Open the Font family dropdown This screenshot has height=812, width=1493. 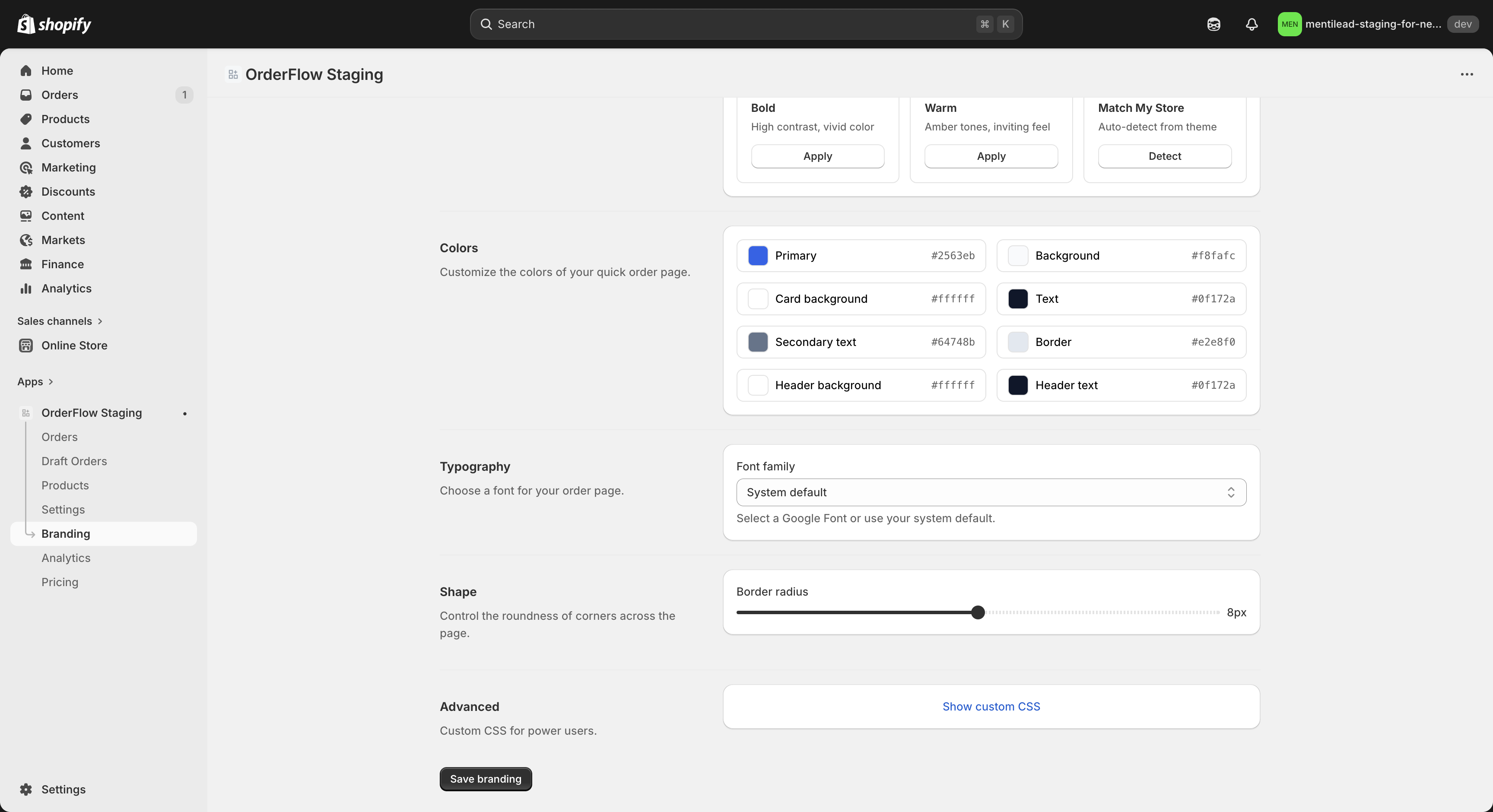[990, 492]
